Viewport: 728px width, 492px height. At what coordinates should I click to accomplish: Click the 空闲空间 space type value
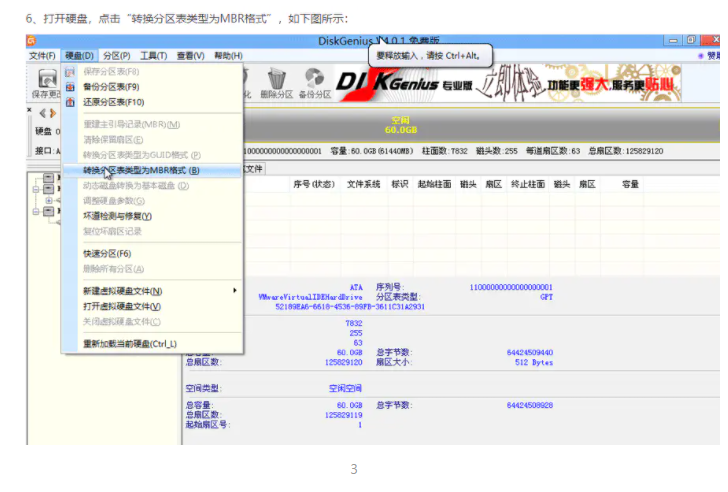(x=345, y=388)
